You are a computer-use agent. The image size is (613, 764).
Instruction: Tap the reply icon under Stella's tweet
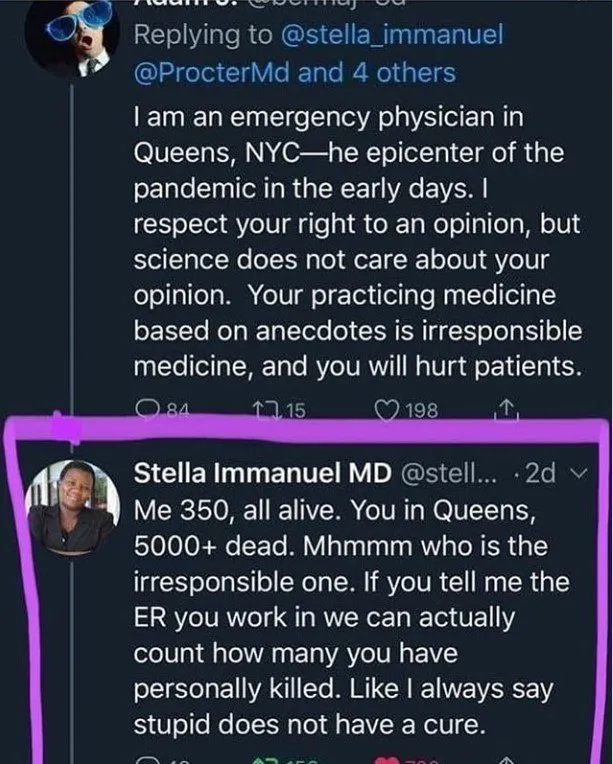point(146,760)
